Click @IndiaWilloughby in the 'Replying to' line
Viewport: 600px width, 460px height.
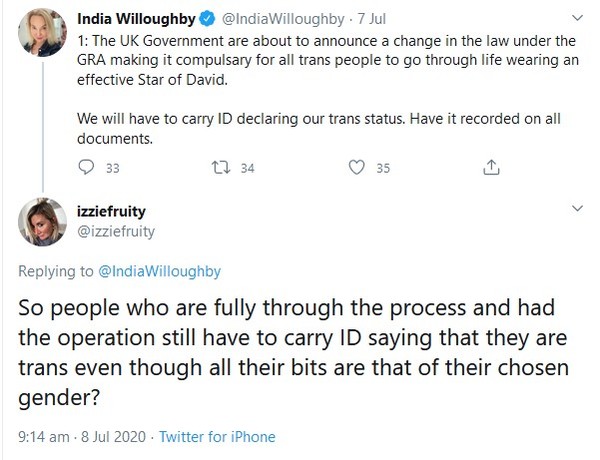[x=158, y=271]
